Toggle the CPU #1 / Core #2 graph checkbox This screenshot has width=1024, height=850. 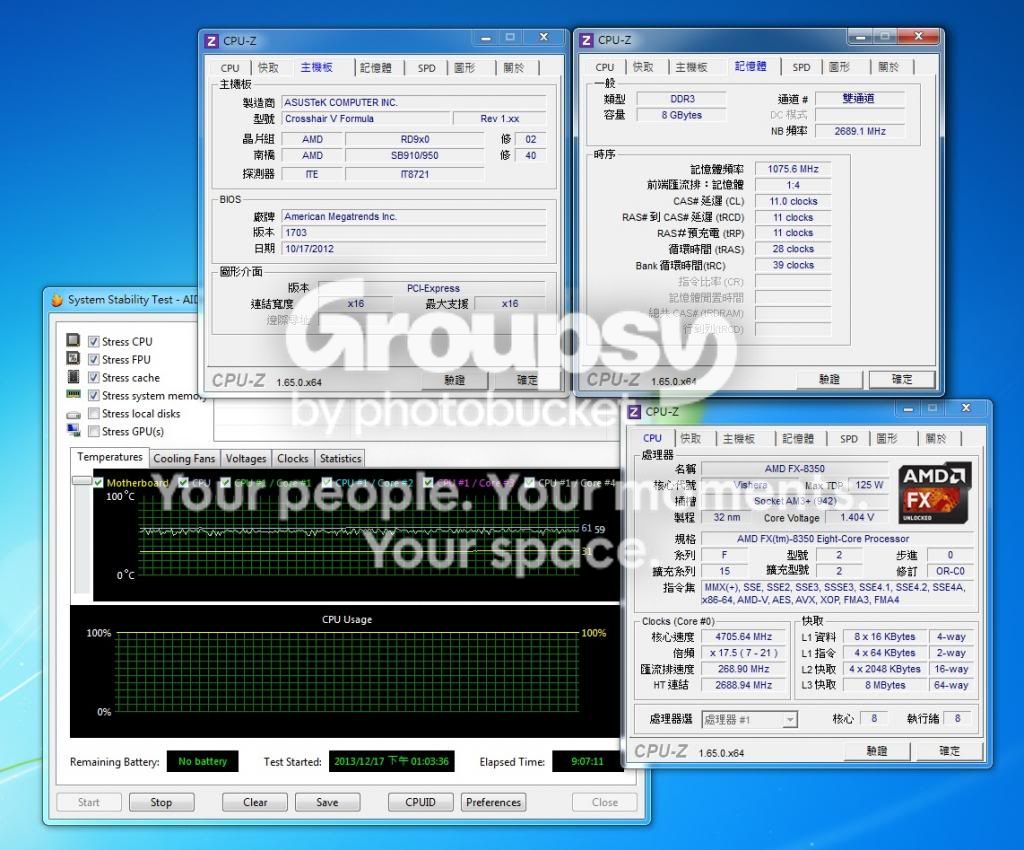327,483
